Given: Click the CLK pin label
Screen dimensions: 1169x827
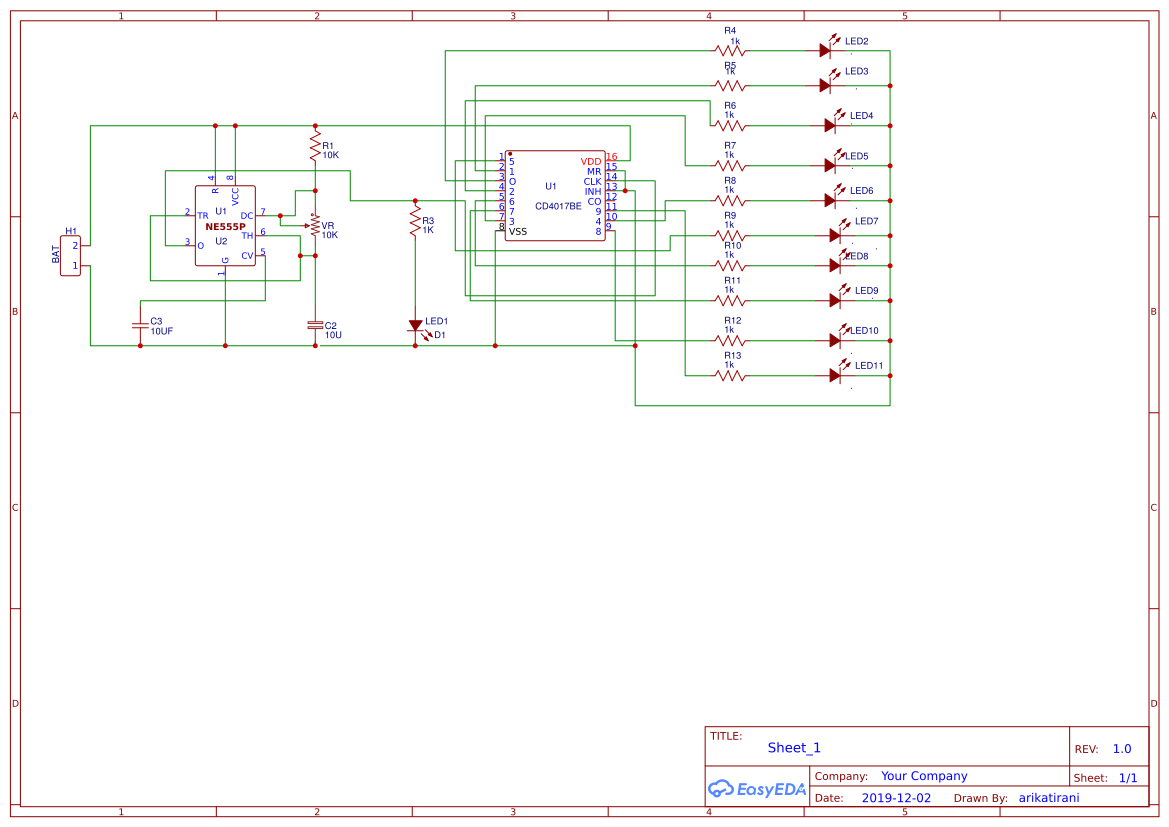Looking at the screenshot, I should click(592, 182).
